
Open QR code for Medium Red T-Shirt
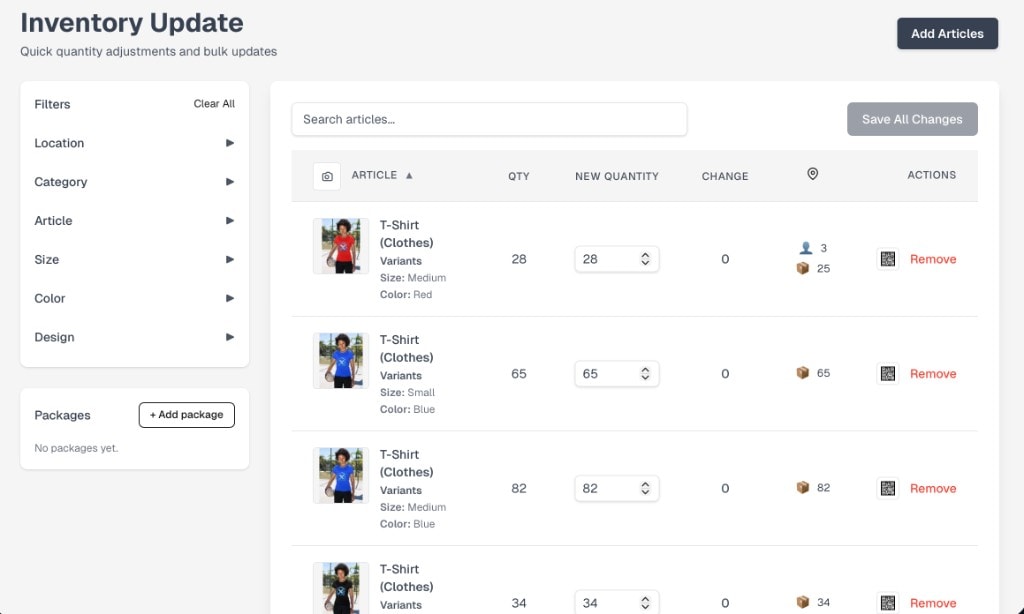pyautogui.click(x=888, y=259)
